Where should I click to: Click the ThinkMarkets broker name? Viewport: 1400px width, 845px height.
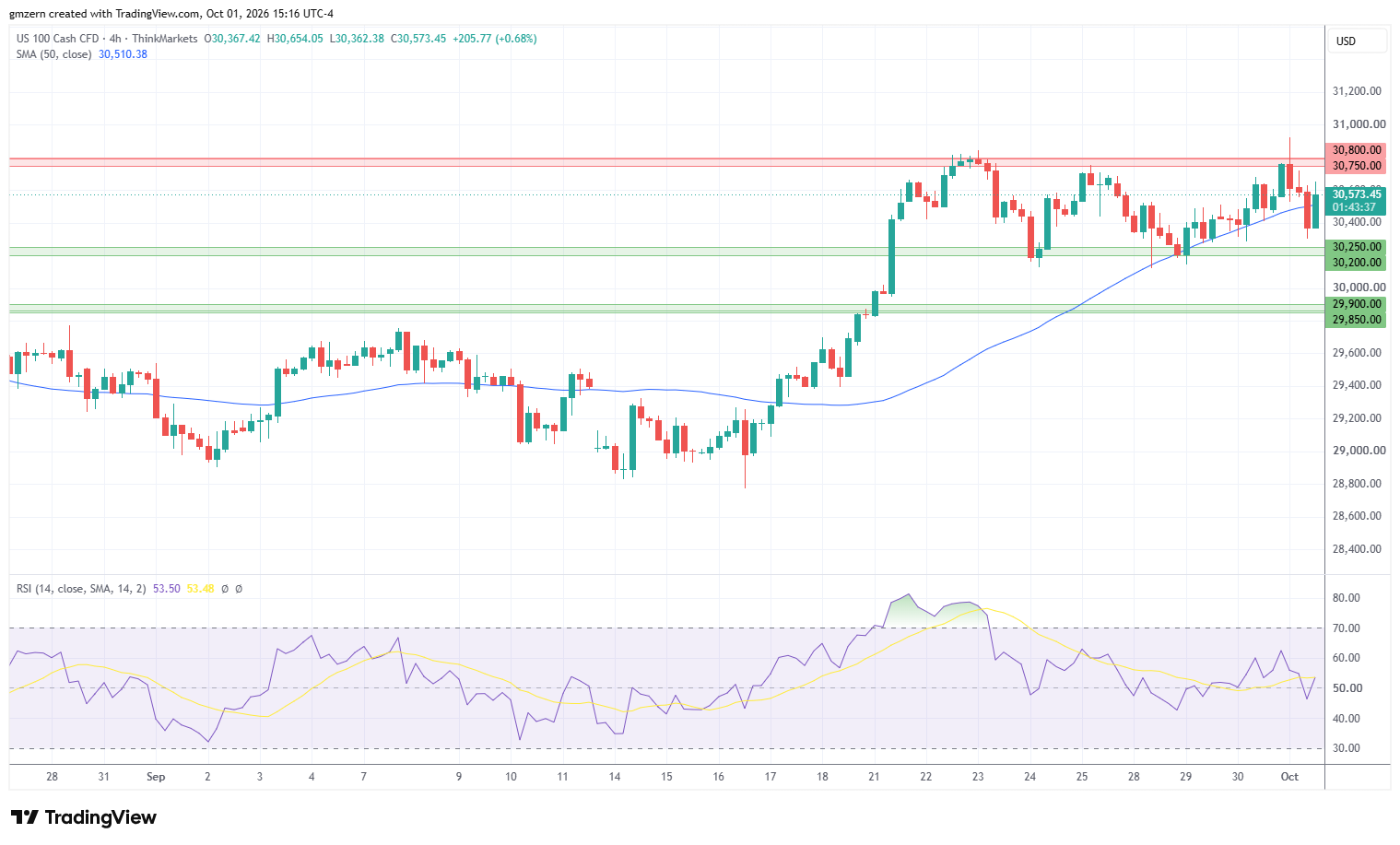(x=164, y=39)
